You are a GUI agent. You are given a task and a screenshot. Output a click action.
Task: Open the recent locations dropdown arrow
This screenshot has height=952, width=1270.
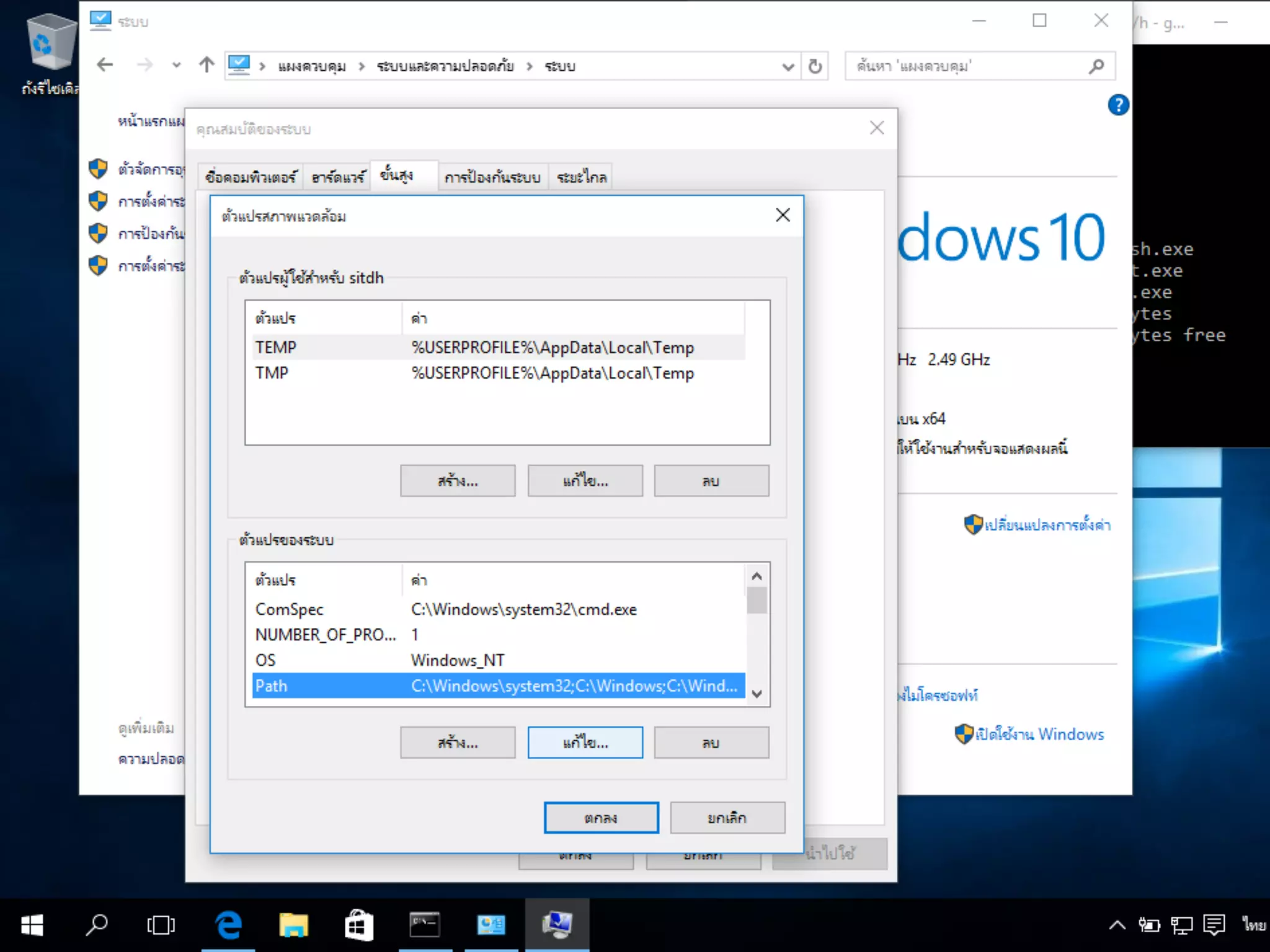pos(177,65)
